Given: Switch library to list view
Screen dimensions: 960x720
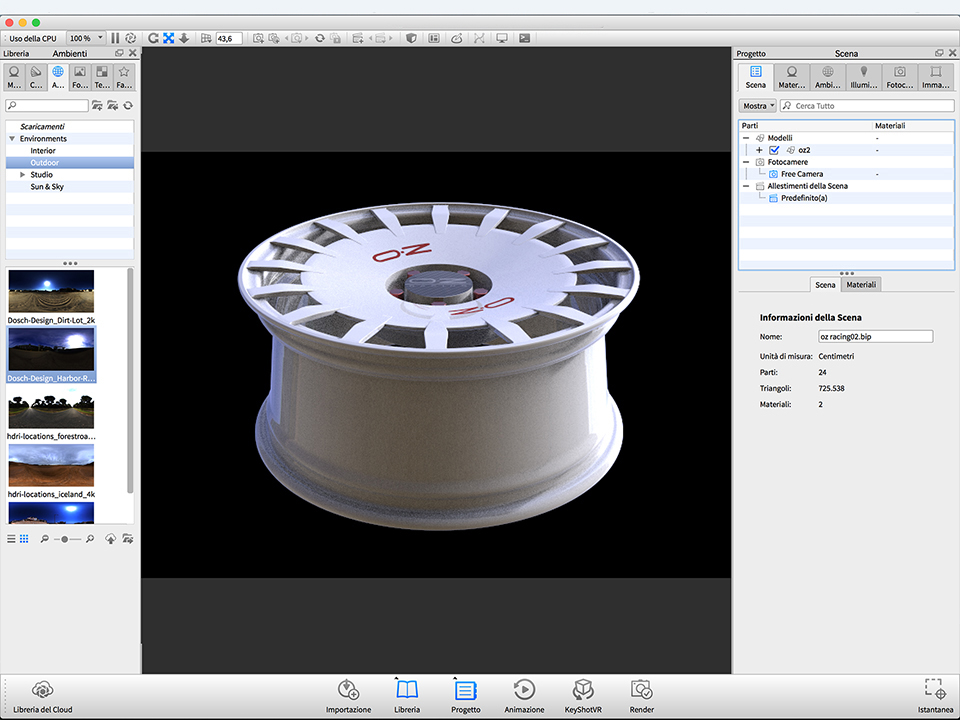Looking at the screenshot, I should click(x=11, y=539).
